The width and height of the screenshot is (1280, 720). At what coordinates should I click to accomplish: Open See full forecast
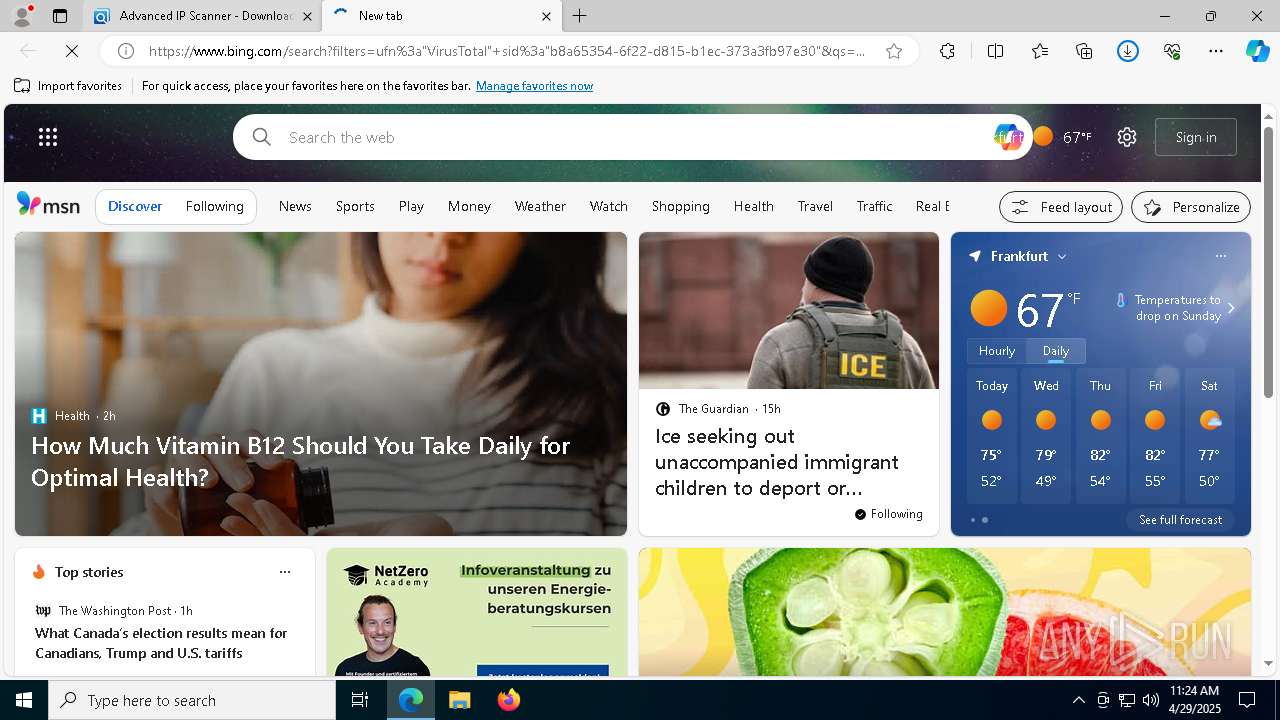[1180, 520]
